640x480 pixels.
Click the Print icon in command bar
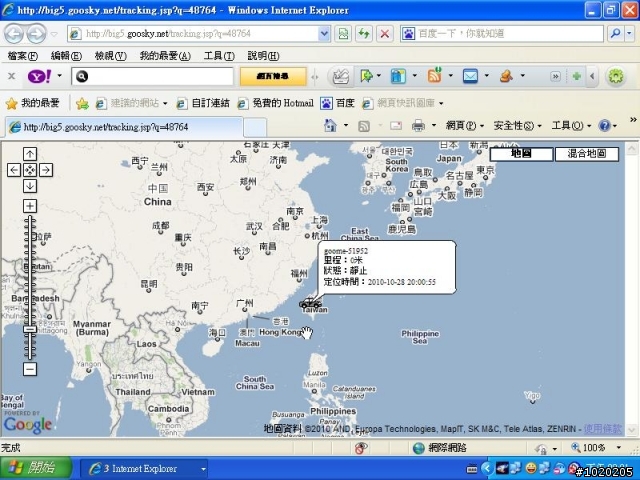[418, 126]
